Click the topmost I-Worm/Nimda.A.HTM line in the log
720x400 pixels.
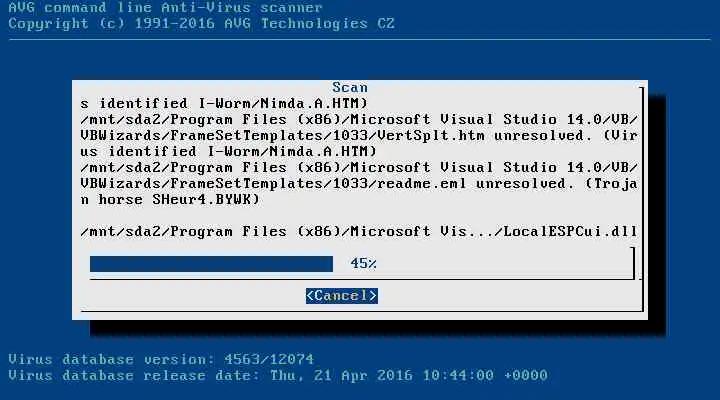[224, 103]
